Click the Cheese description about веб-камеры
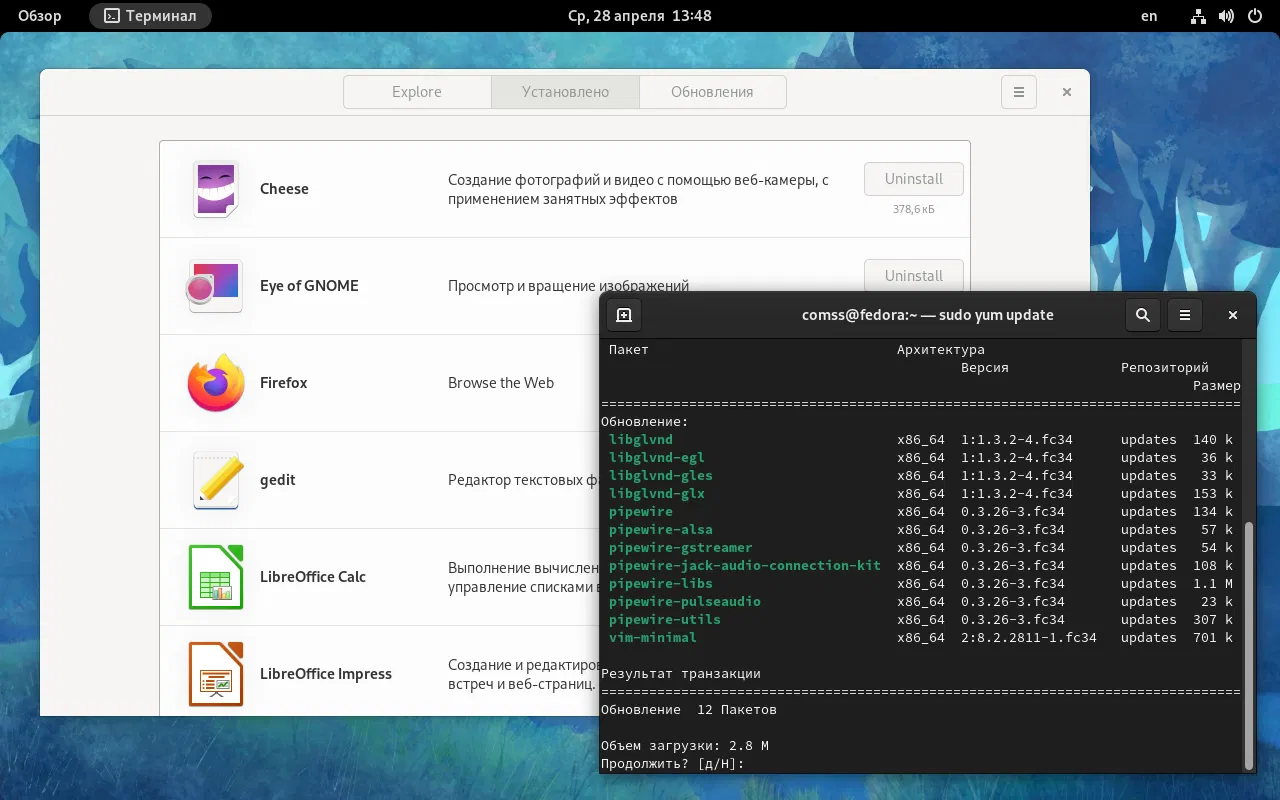The image size is (1280, 800). click(639, 189)
